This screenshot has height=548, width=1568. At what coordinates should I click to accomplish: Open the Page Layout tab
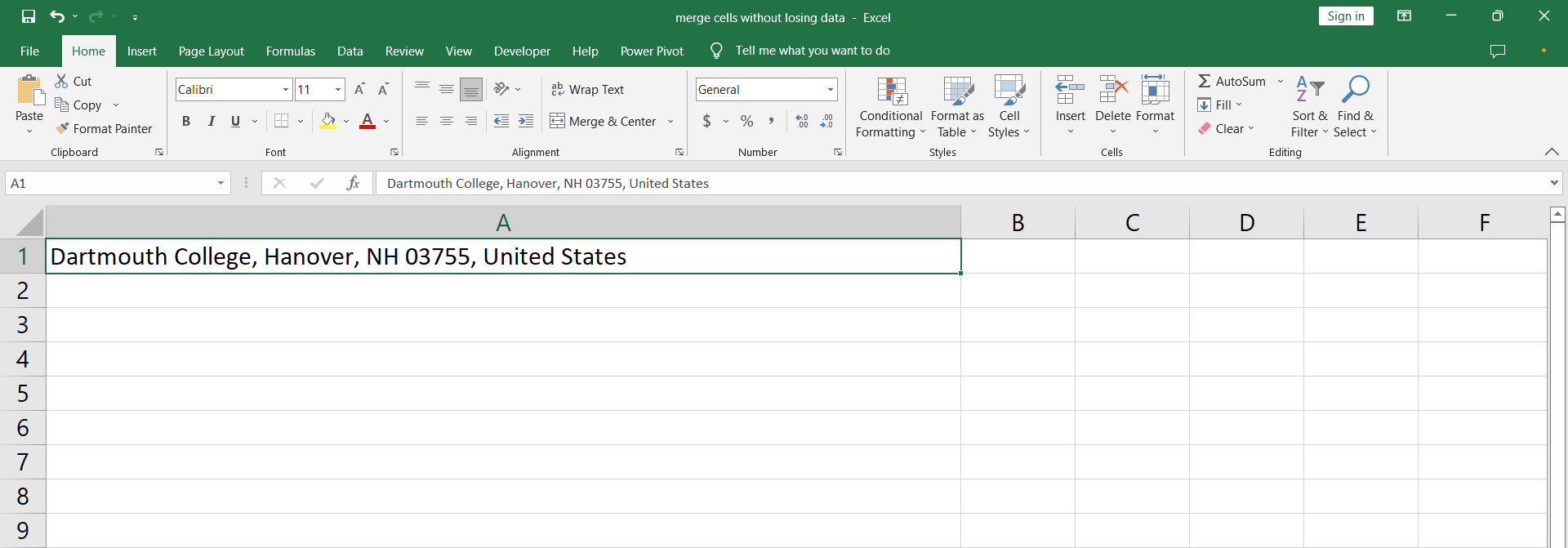tap(211, 51)
